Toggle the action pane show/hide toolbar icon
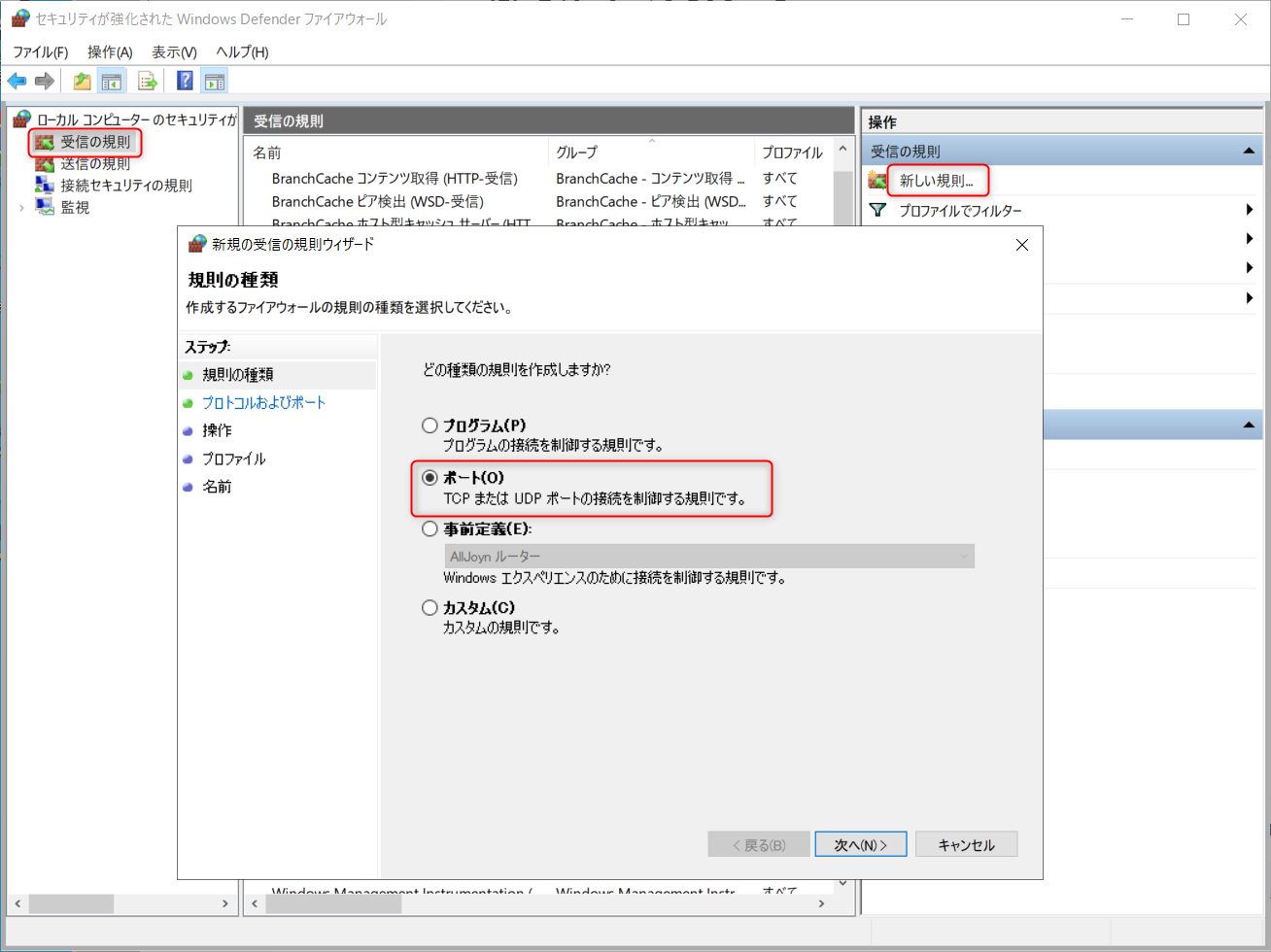The height and width of the screenshot is (952, 1271). tap(214, 81)
